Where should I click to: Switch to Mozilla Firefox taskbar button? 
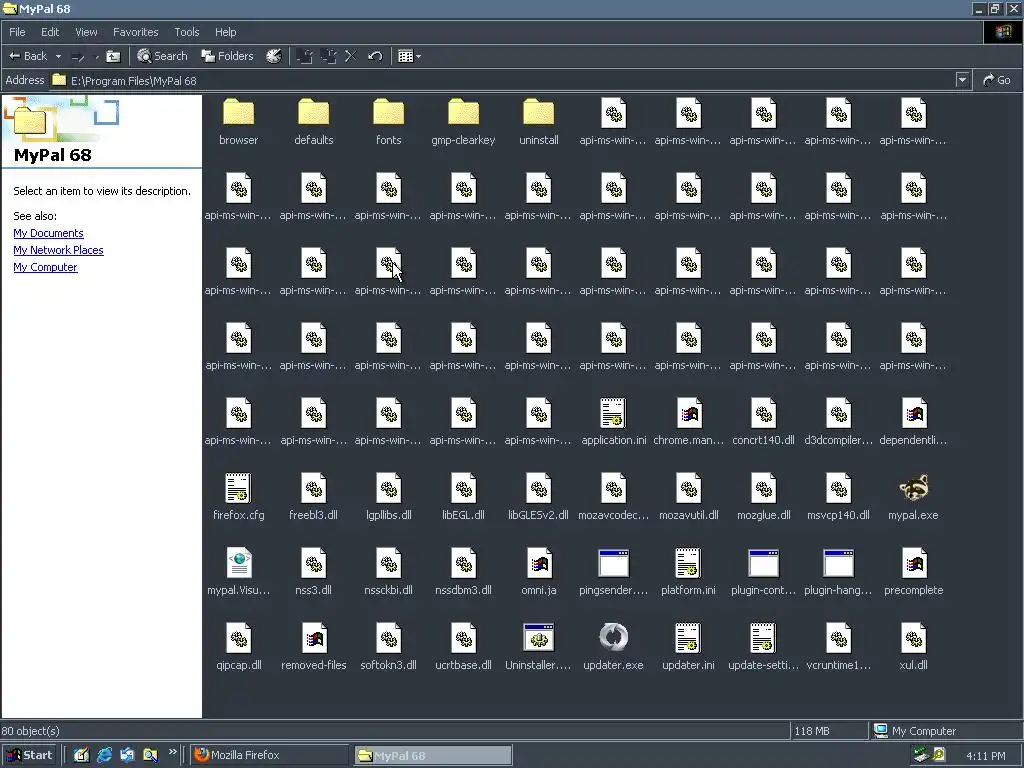point(269,755)
